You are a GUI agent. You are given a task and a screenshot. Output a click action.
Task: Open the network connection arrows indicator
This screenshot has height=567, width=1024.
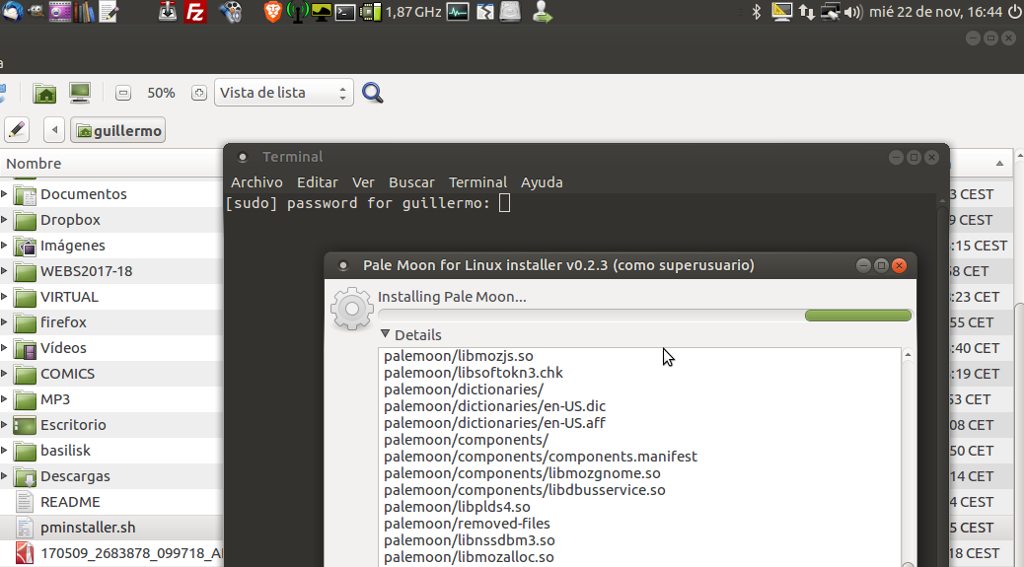[807, 12]
